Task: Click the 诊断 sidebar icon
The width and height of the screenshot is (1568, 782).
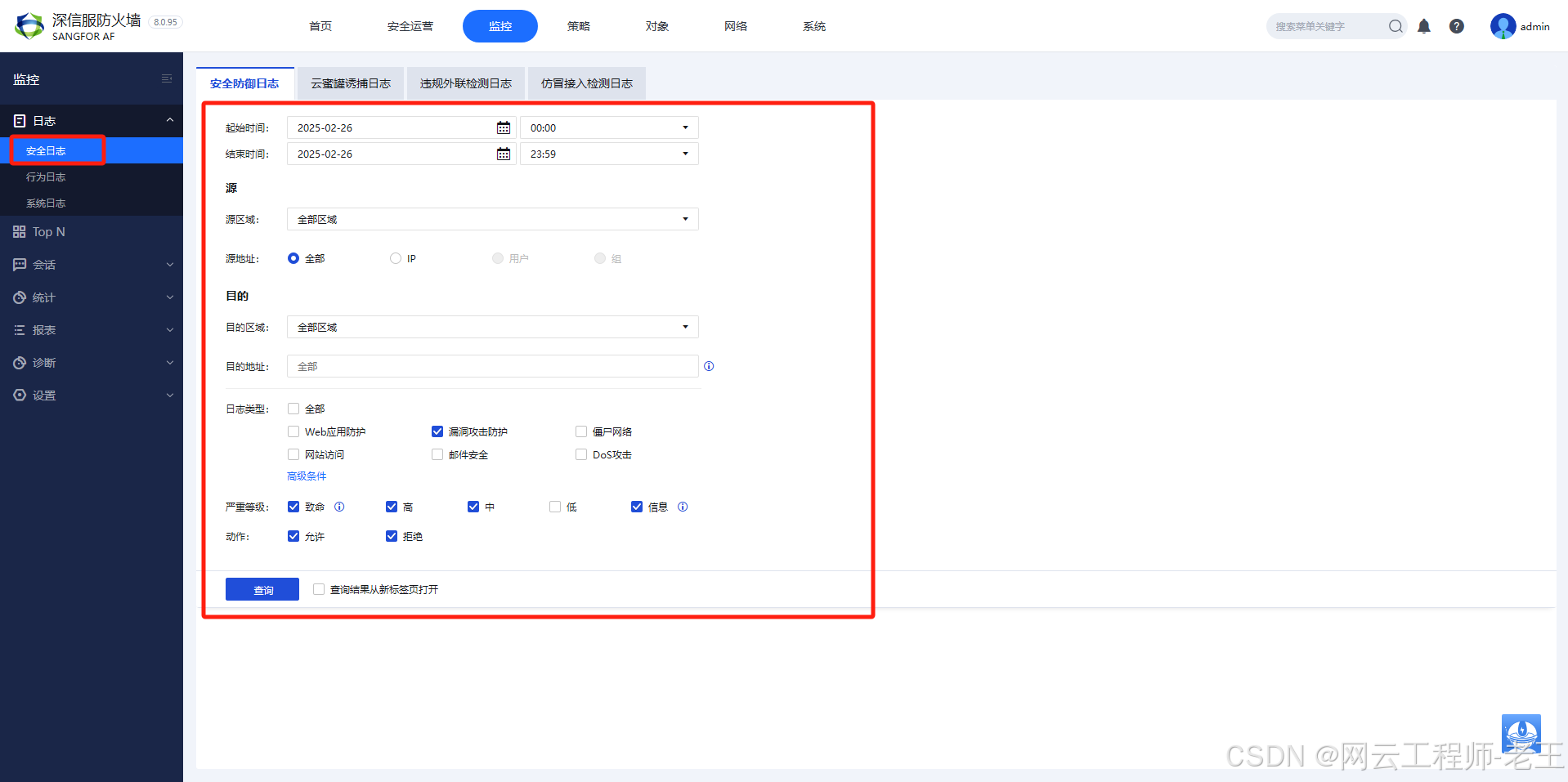Action: [20, 362]
